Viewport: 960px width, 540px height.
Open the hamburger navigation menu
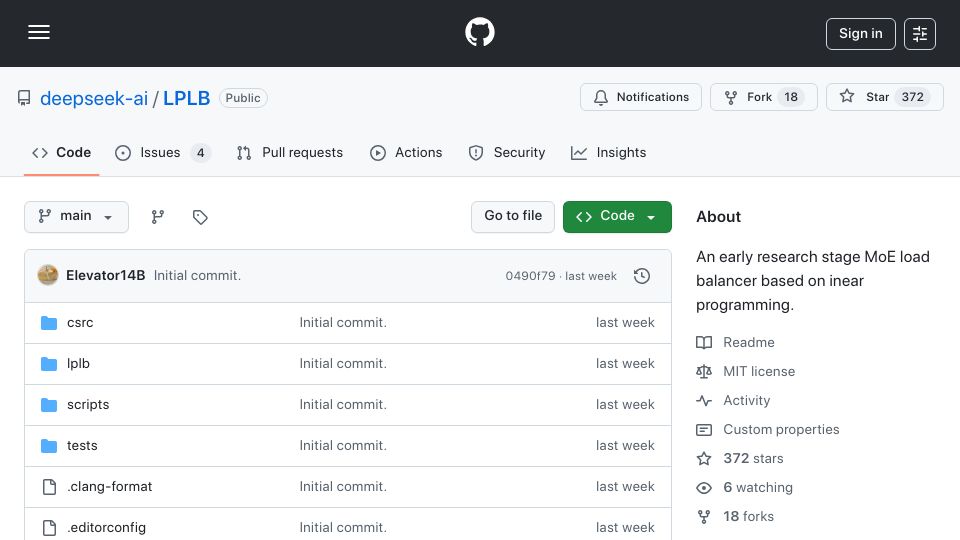tap(39, 32)
